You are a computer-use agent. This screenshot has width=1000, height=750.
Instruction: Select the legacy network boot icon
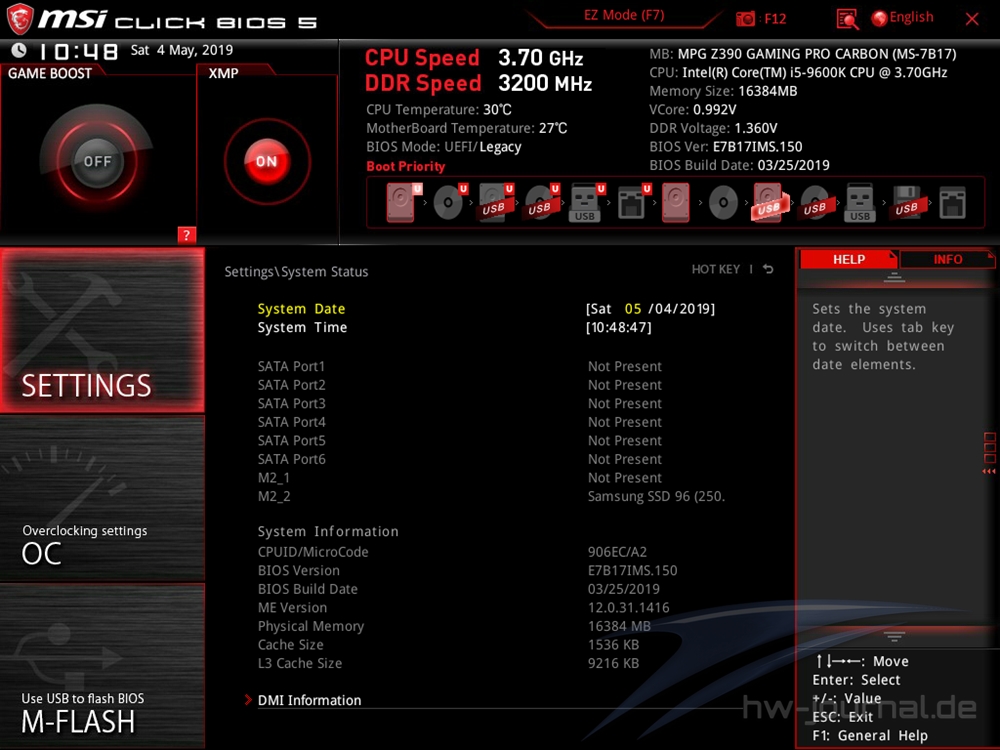pyautogui.click(x=952, y=203)
